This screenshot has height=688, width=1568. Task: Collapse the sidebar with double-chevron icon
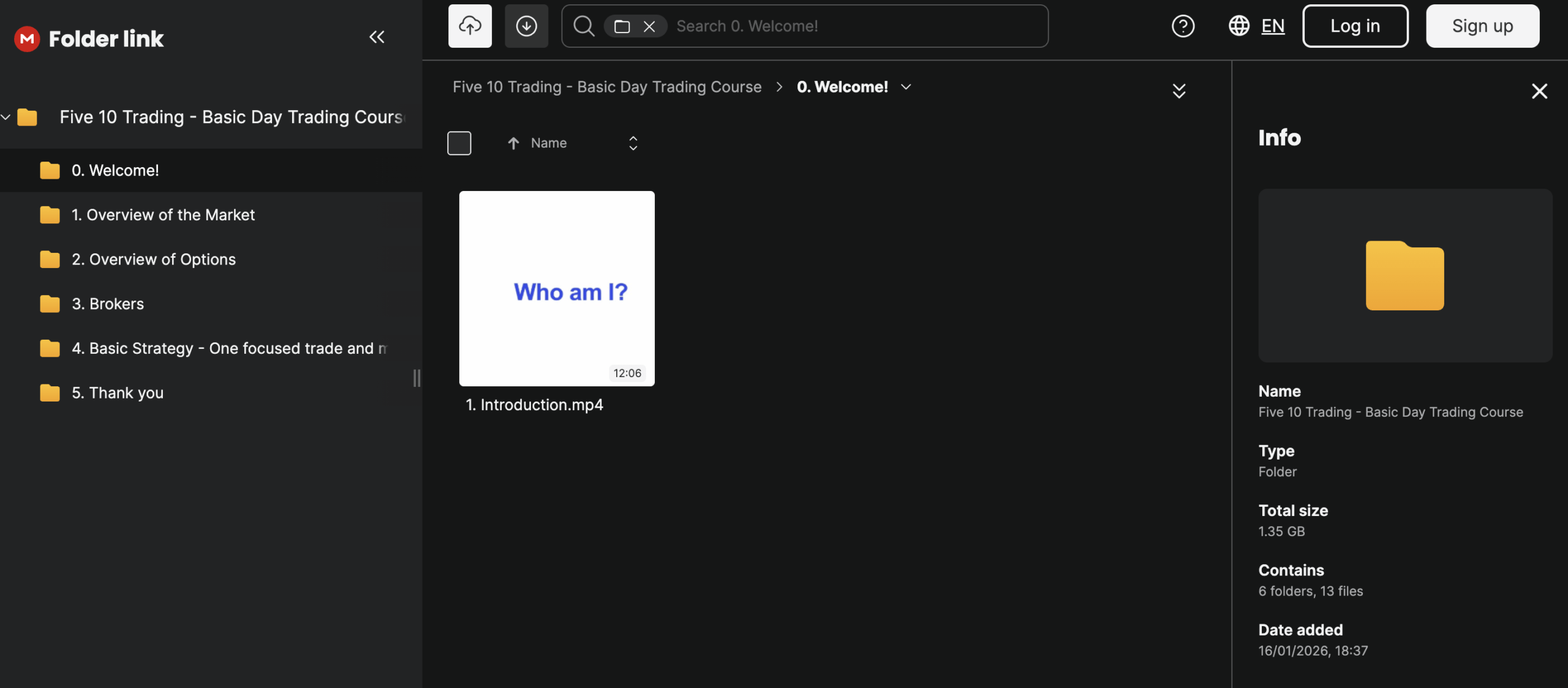click(x=377, y=37)
